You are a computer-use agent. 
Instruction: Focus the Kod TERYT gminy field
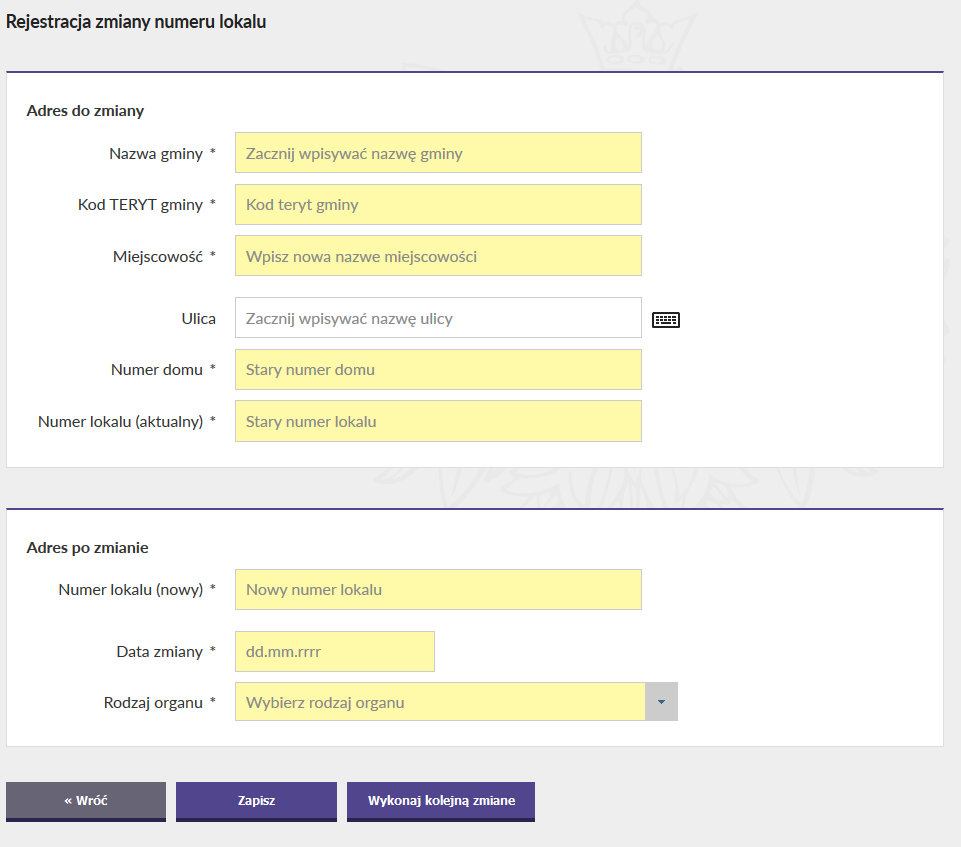(438, 204)
